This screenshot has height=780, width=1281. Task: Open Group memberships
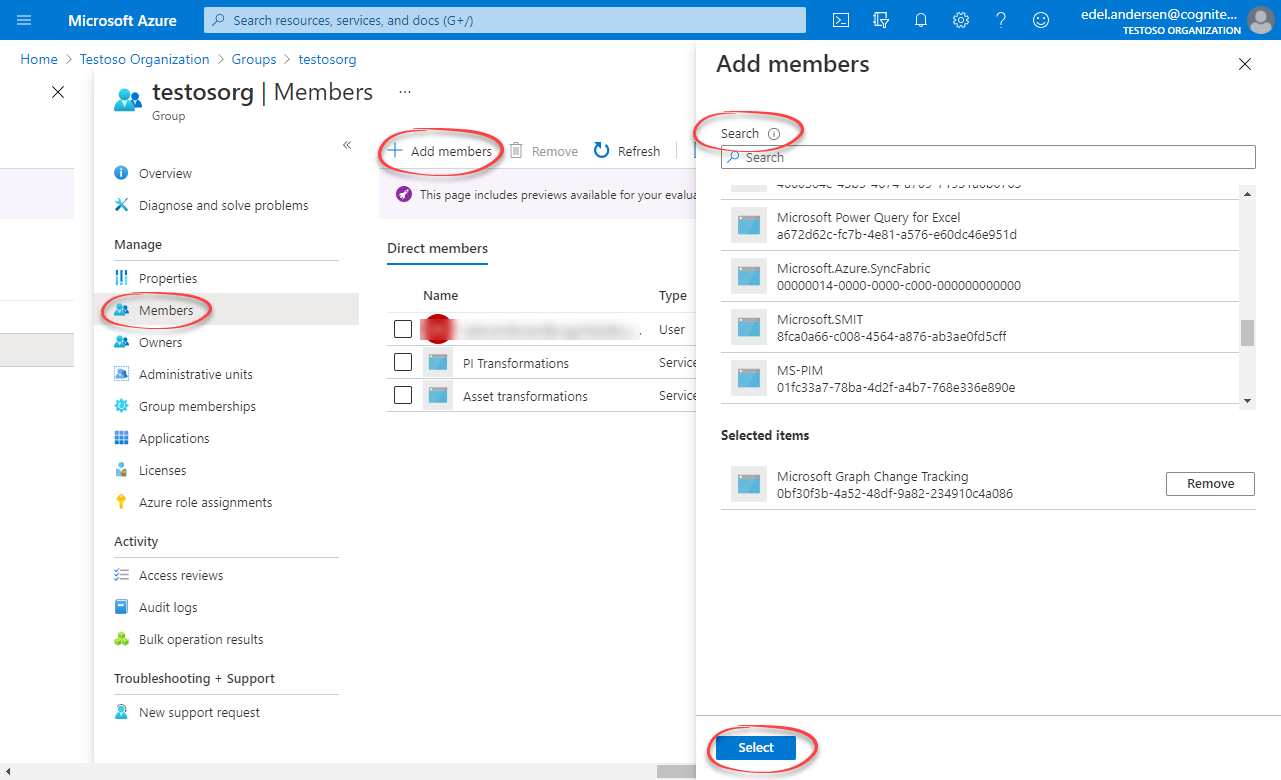(197, 406)
